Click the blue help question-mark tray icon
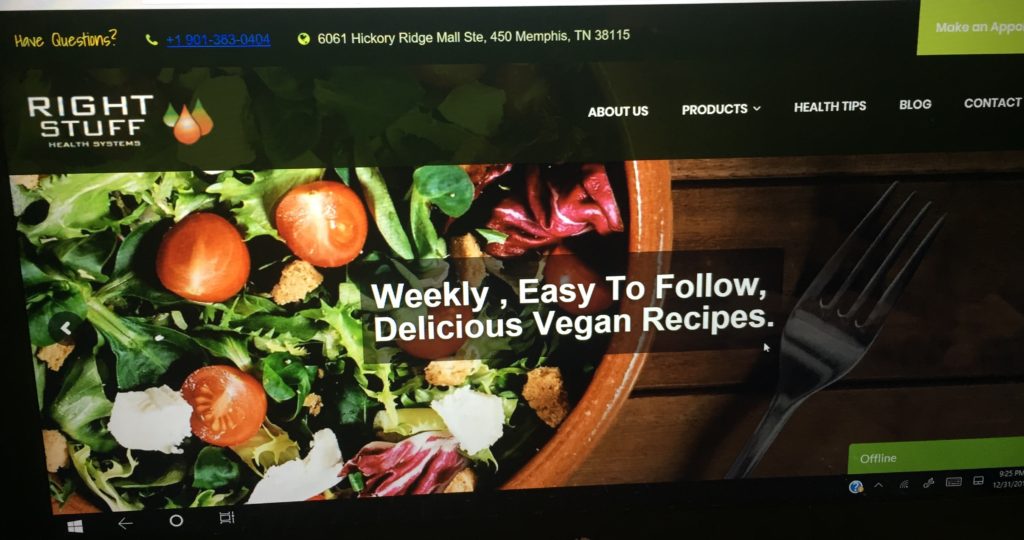The height and width of the screenshot is (540, 1024). click(856, 486)
